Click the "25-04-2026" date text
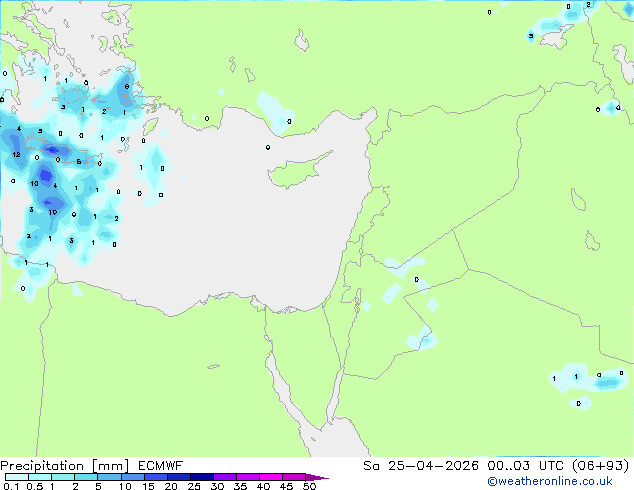 click(433, 466)
